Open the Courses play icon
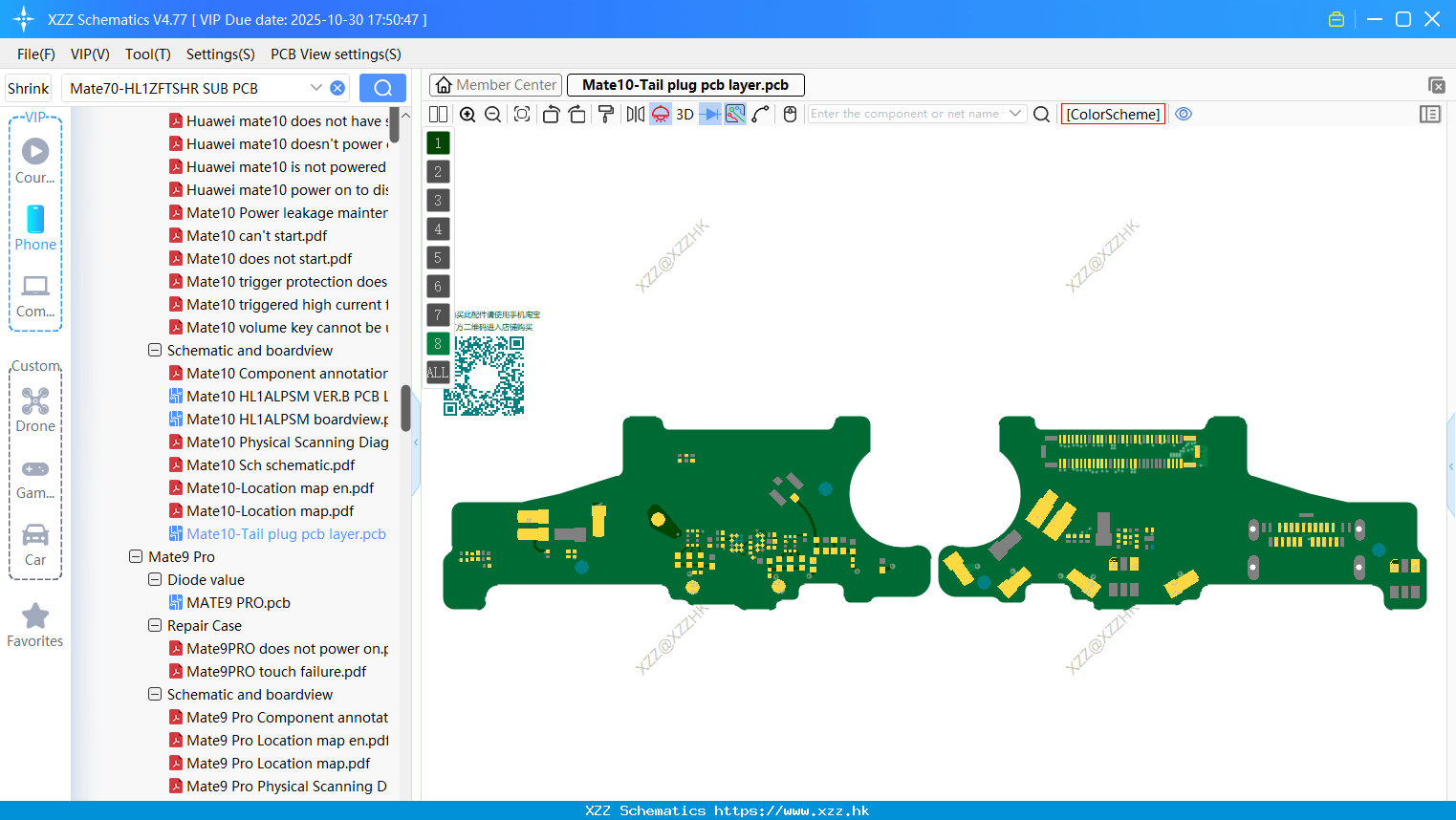 click(35, 151)
